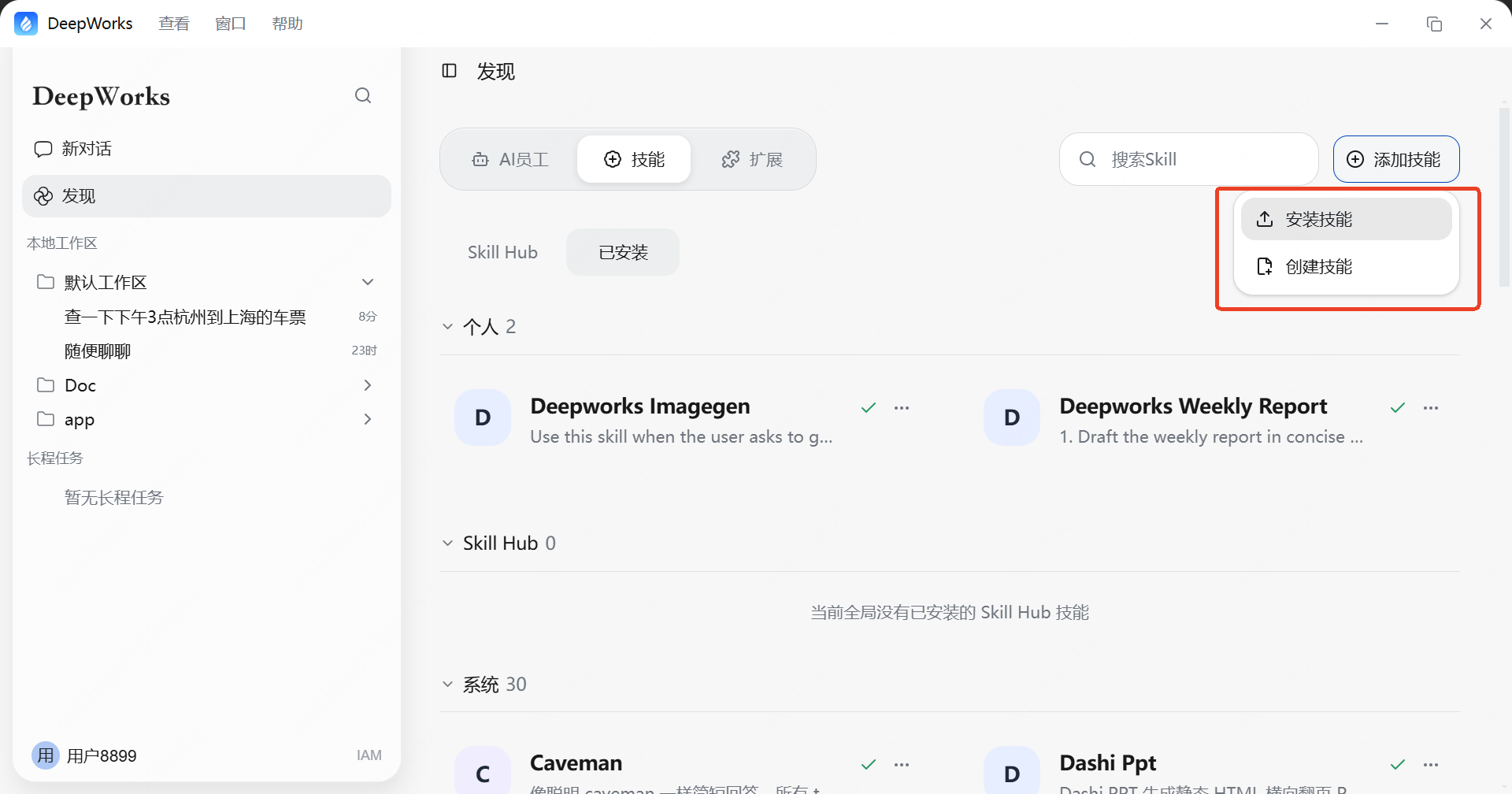
Task: Choose 安装技能 from the dropdown menu
Action: click(1346, 219)
